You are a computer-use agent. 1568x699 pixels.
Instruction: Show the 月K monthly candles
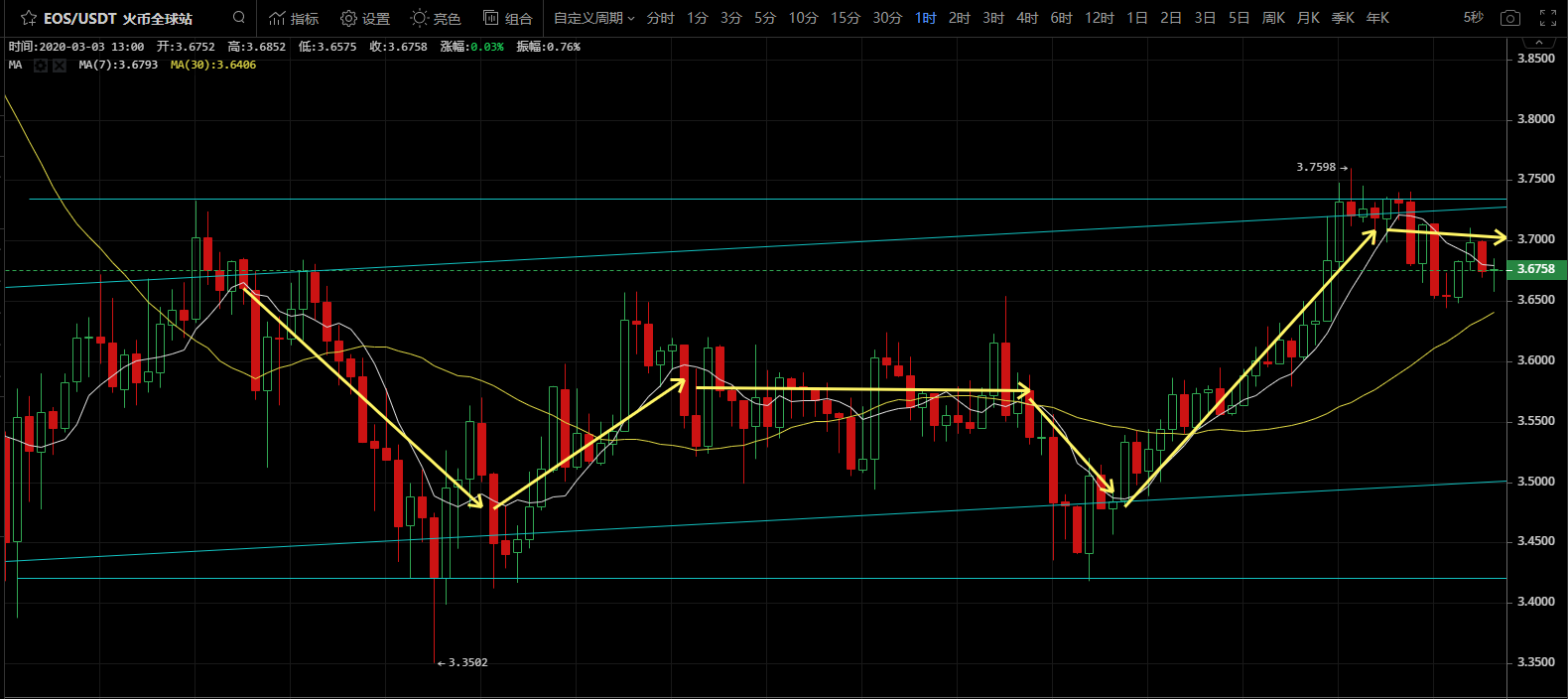tap(1308, 18)
